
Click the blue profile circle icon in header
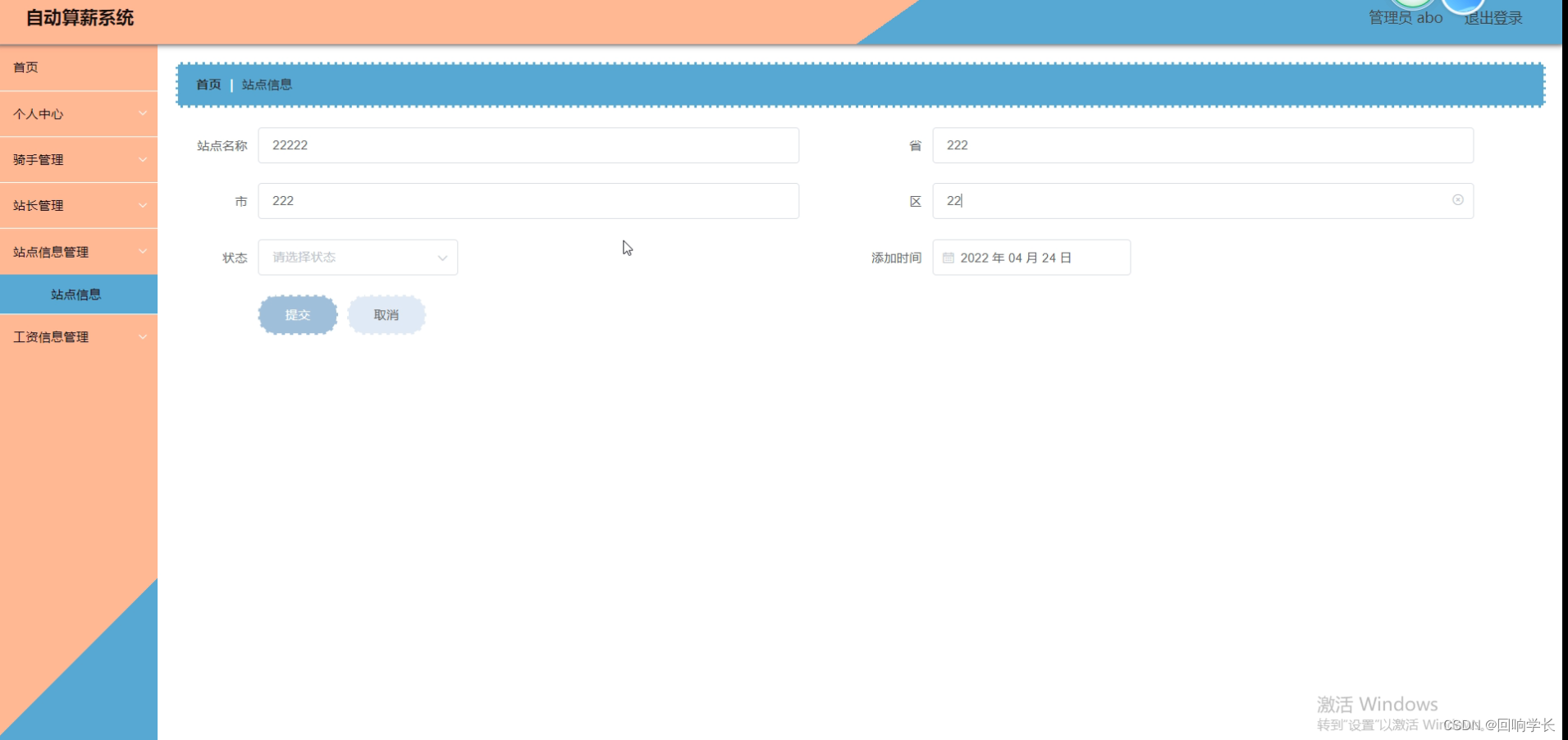point(1464,7)
